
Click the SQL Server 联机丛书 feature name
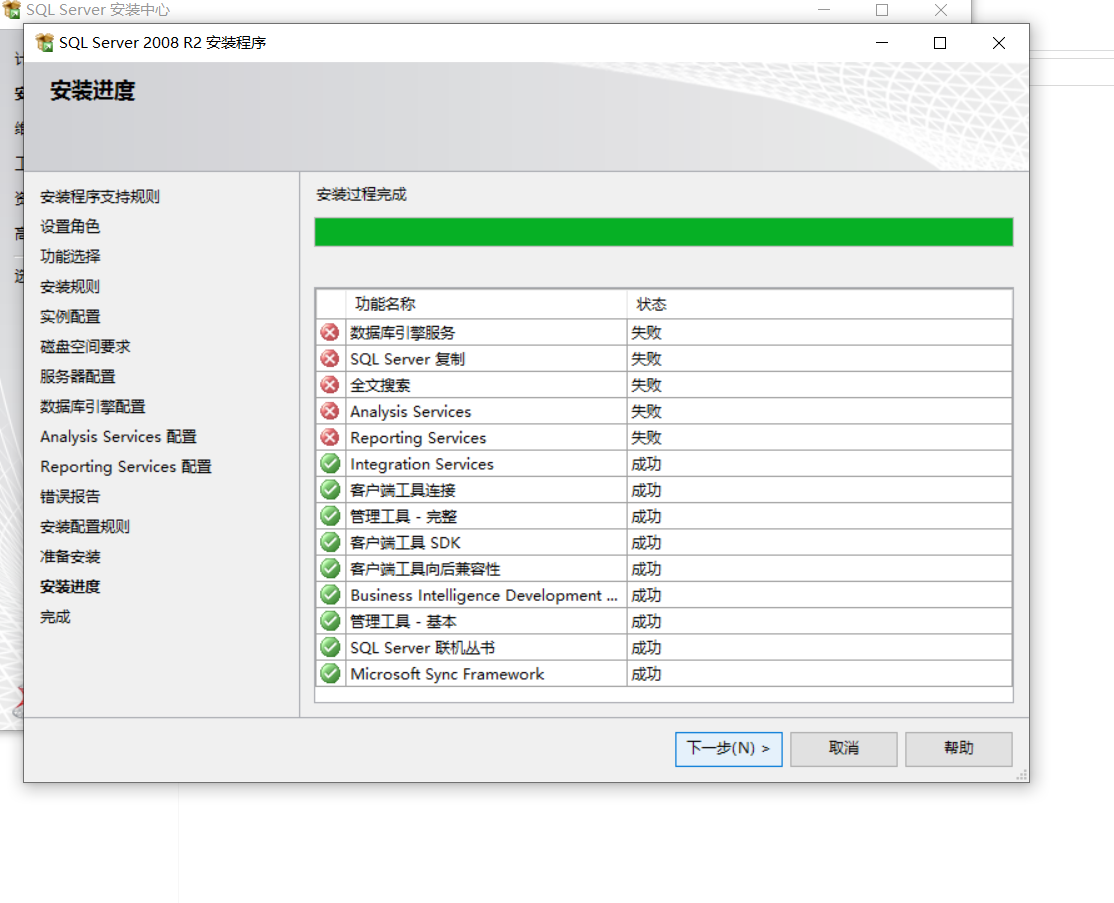tap(422, 648)
